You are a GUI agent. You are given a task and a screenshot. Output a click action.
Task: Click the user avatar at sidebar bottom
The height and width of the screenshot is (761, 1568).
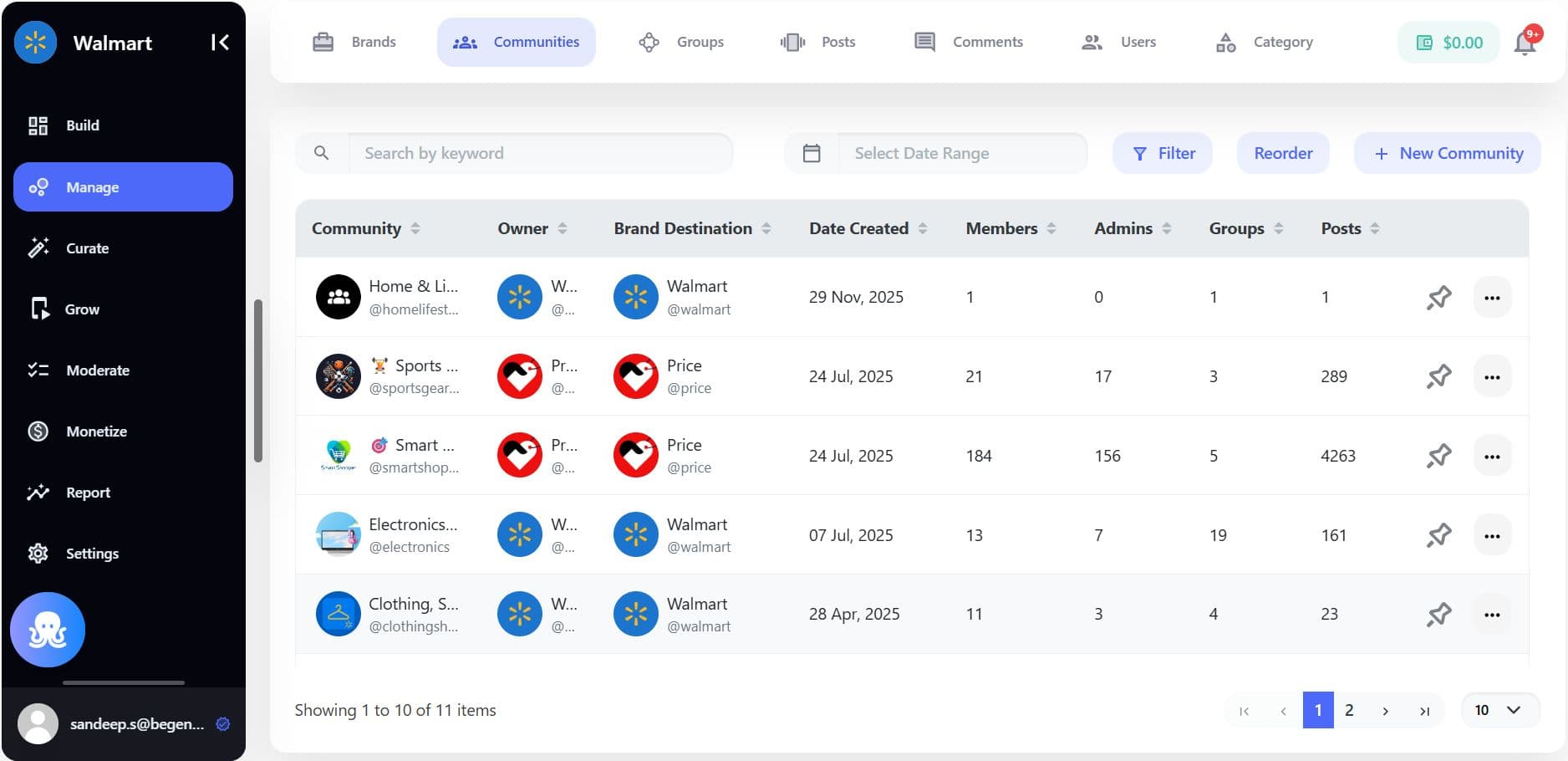[38, 723]
